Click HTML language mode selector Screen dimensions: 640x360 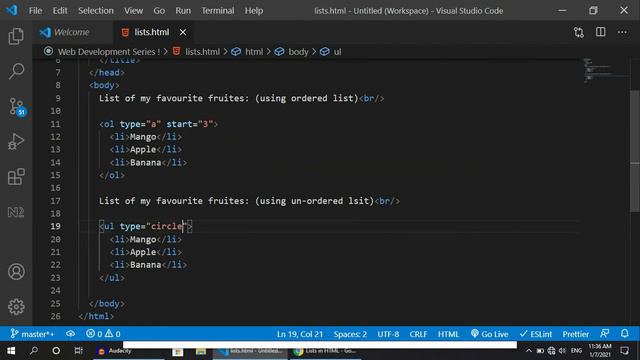[448, 334]
